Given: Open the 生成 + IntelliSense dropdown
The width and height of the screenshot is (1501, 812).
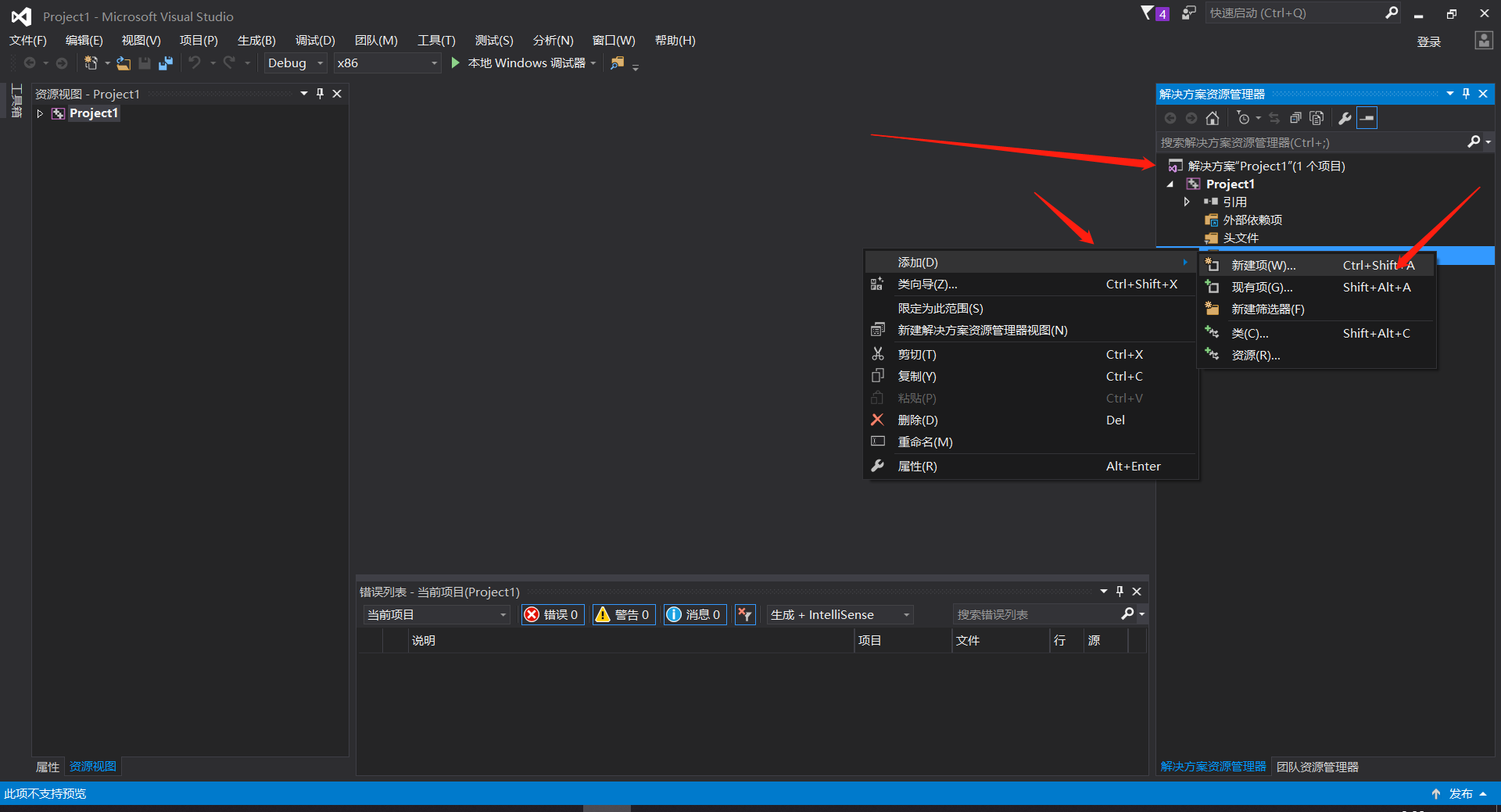Looking at the screenshot, I should (840, 614).
